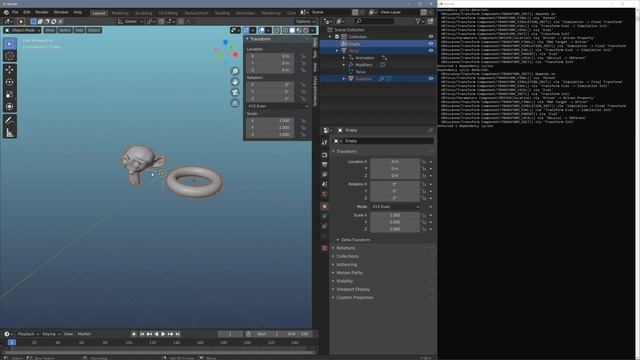Open the viewport View menu
640x360 pixels.
coord(49,30)
